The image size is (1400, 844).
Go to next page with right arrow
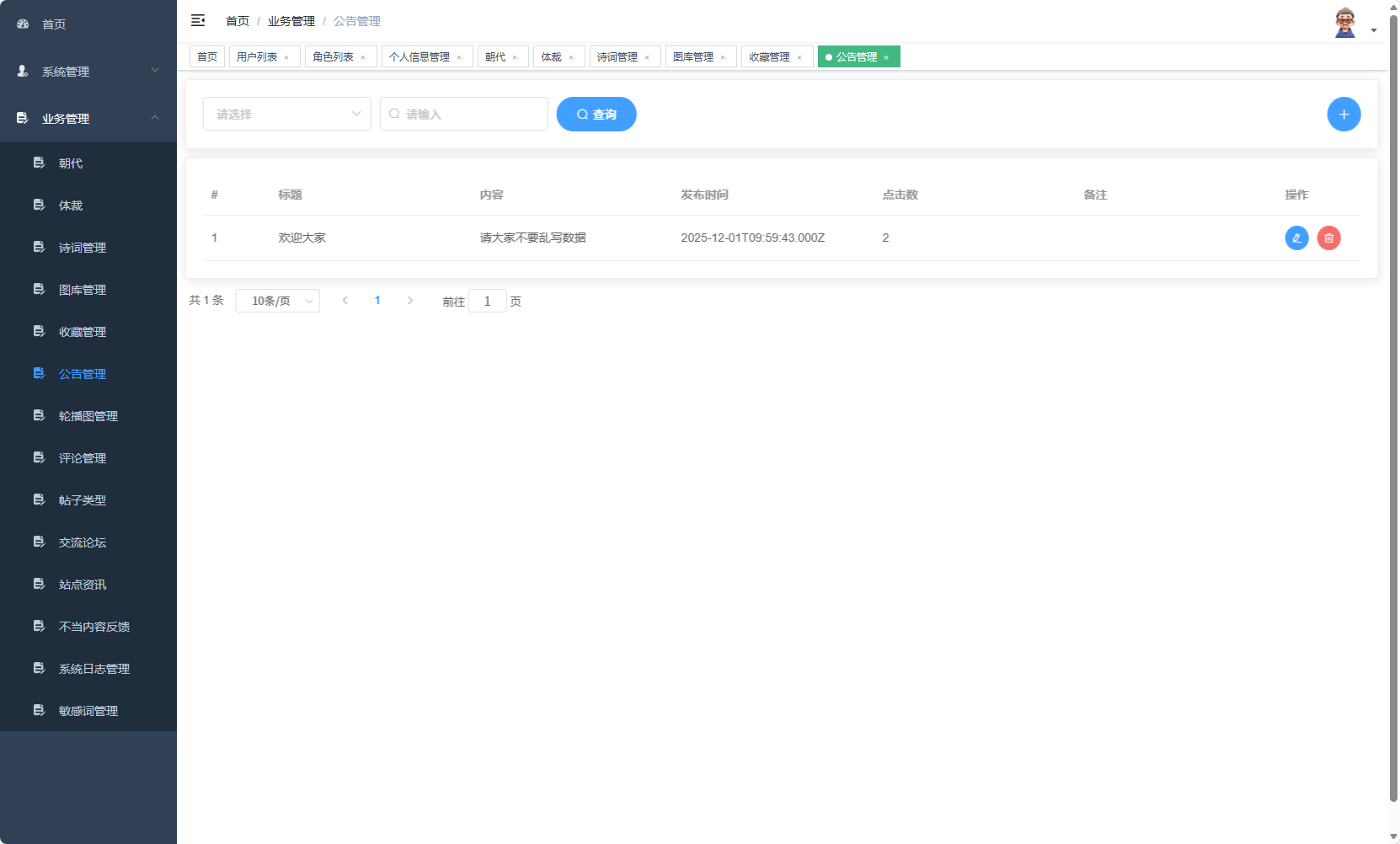(x=410, y=300)
